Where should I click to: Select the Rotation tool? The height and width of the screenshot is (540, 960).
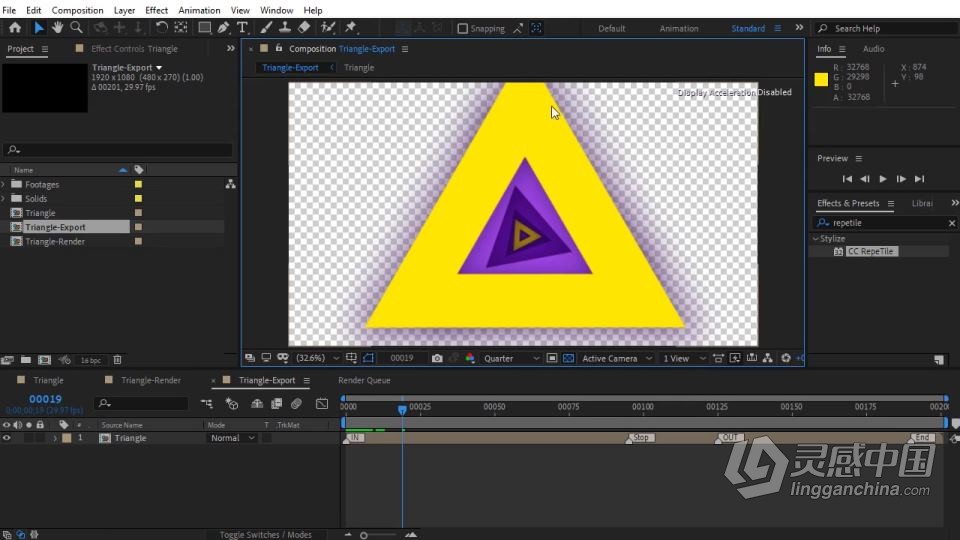coord(162,28)
